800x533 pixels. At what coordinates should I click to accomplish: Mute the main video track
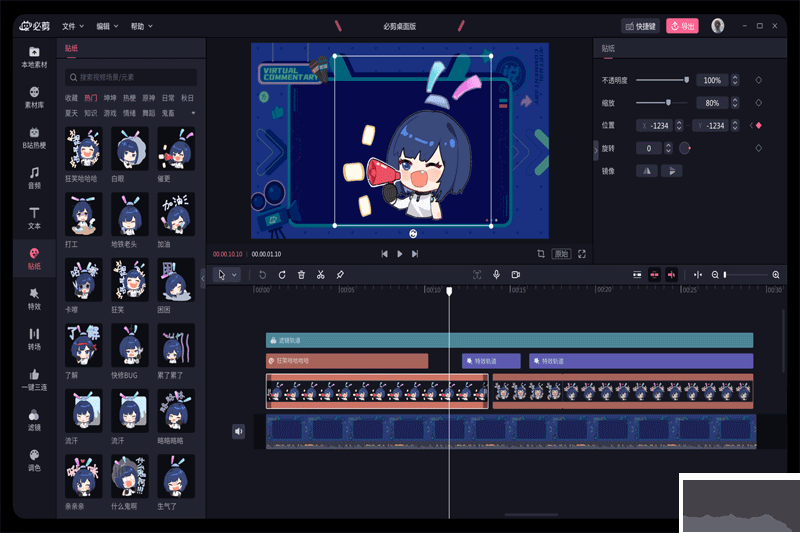click(x=239, y=432)
